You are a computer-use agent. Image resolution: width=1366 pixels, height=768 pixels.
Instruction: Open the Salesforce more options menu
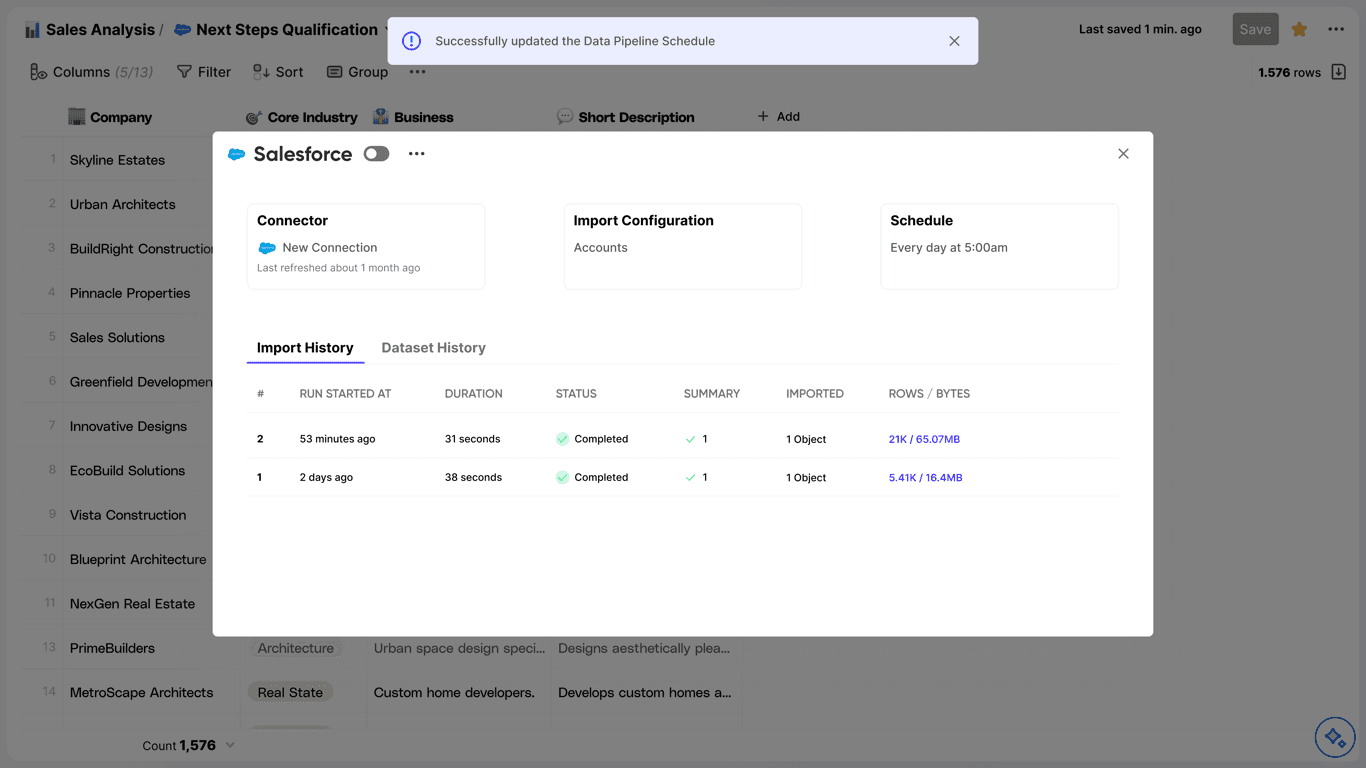point(417,154)
